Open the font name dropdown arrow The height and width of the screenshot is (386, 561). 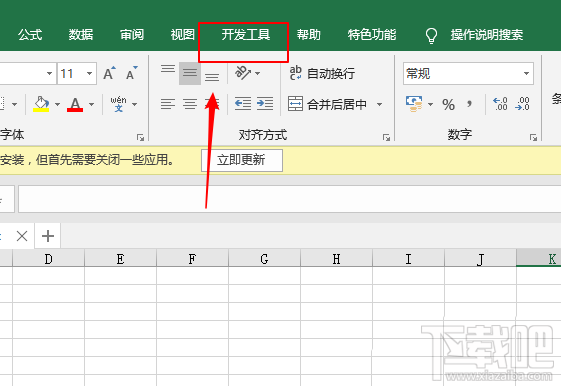point(49,74)
